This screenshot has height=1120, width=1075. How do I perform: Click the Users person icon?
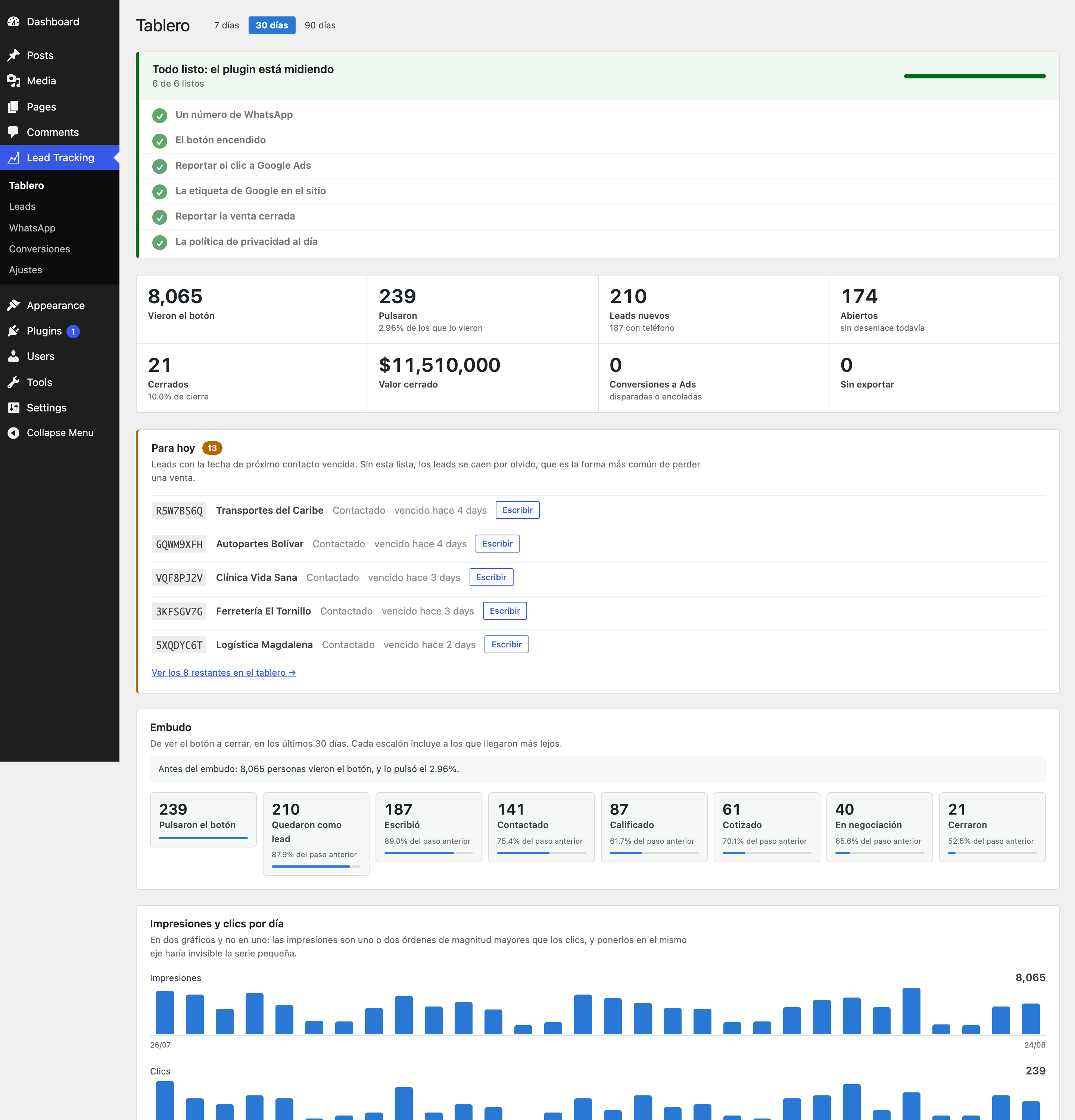[x=14, y=356]
